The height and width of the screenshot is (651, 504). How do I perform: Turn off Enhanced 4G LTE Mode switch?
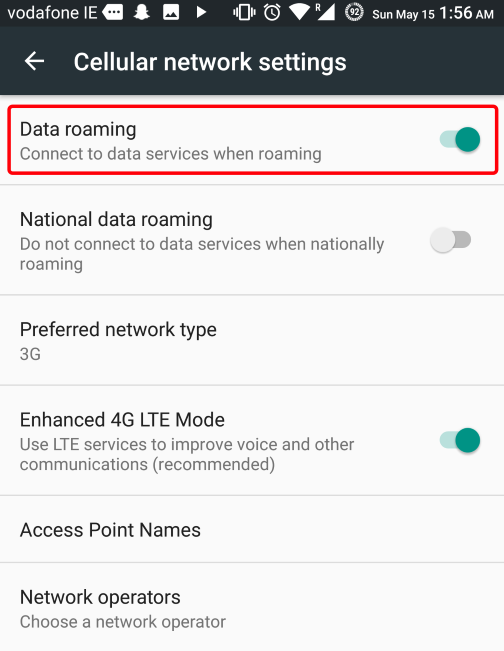[460, 440]
